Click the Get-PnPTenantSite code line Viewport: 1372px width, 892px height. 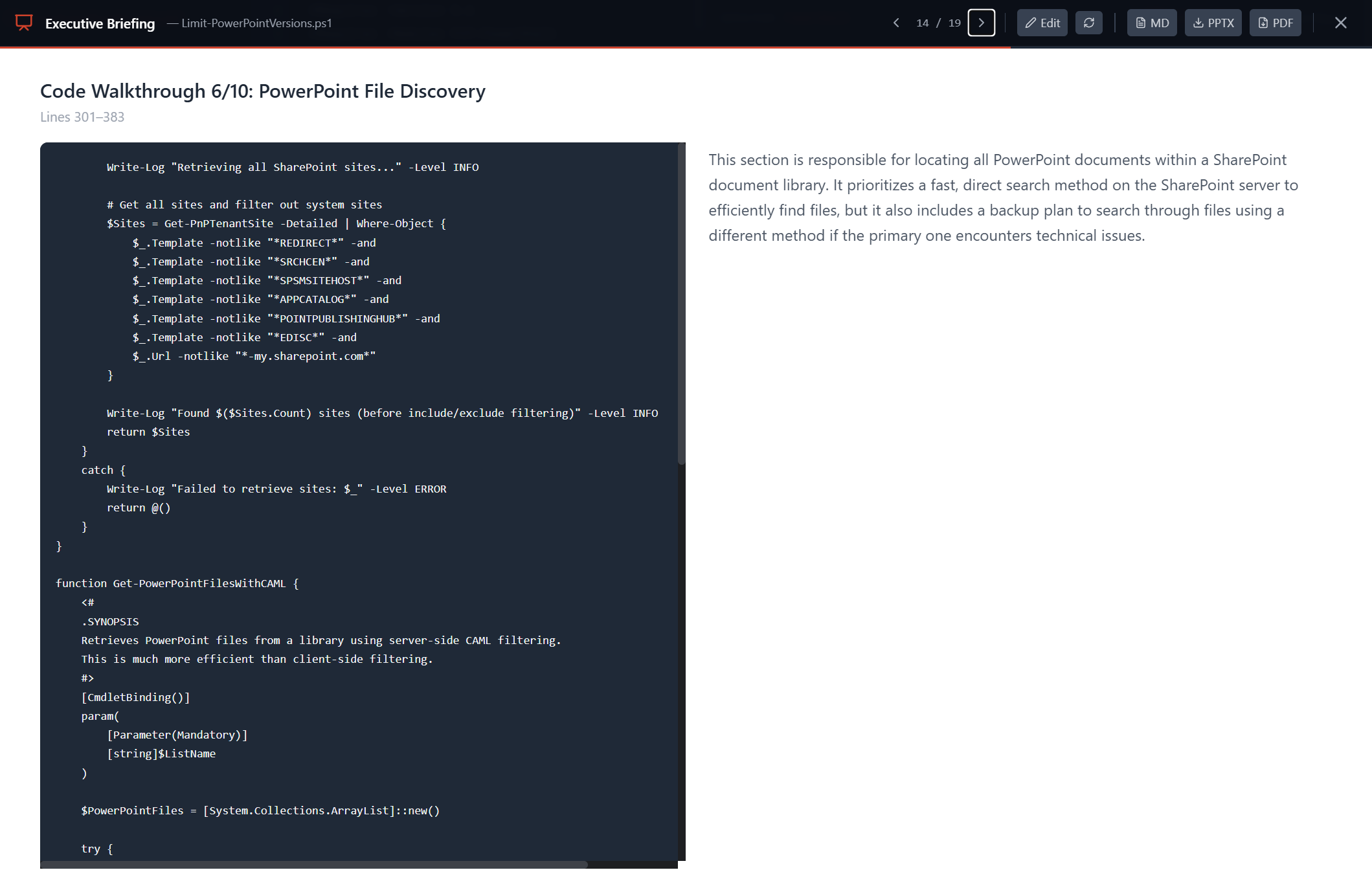276,223
